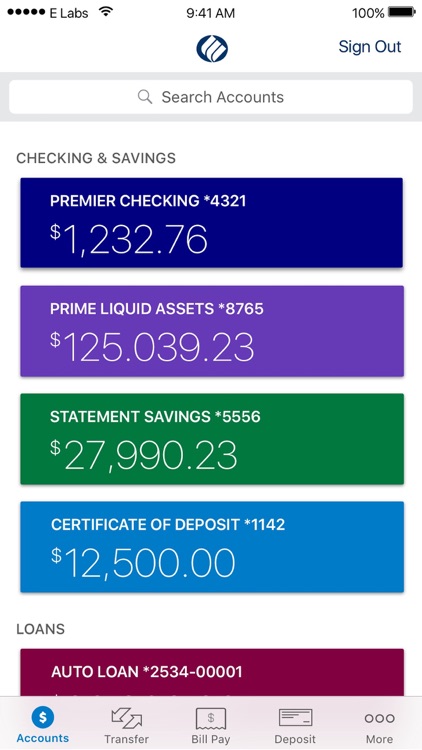Click the bank logo in header
The image size is (422, 750).
coord(212,49)
